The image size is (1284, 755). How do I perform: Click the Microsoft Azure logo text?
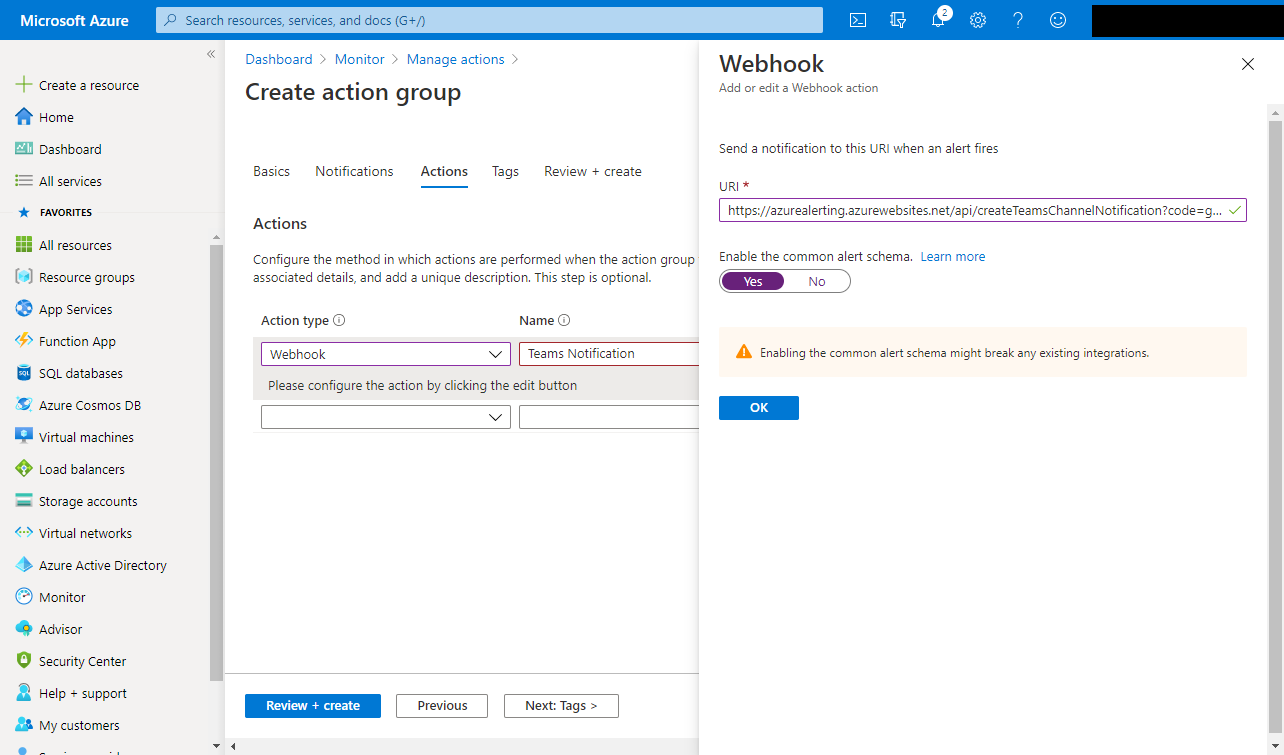(74, 20)
